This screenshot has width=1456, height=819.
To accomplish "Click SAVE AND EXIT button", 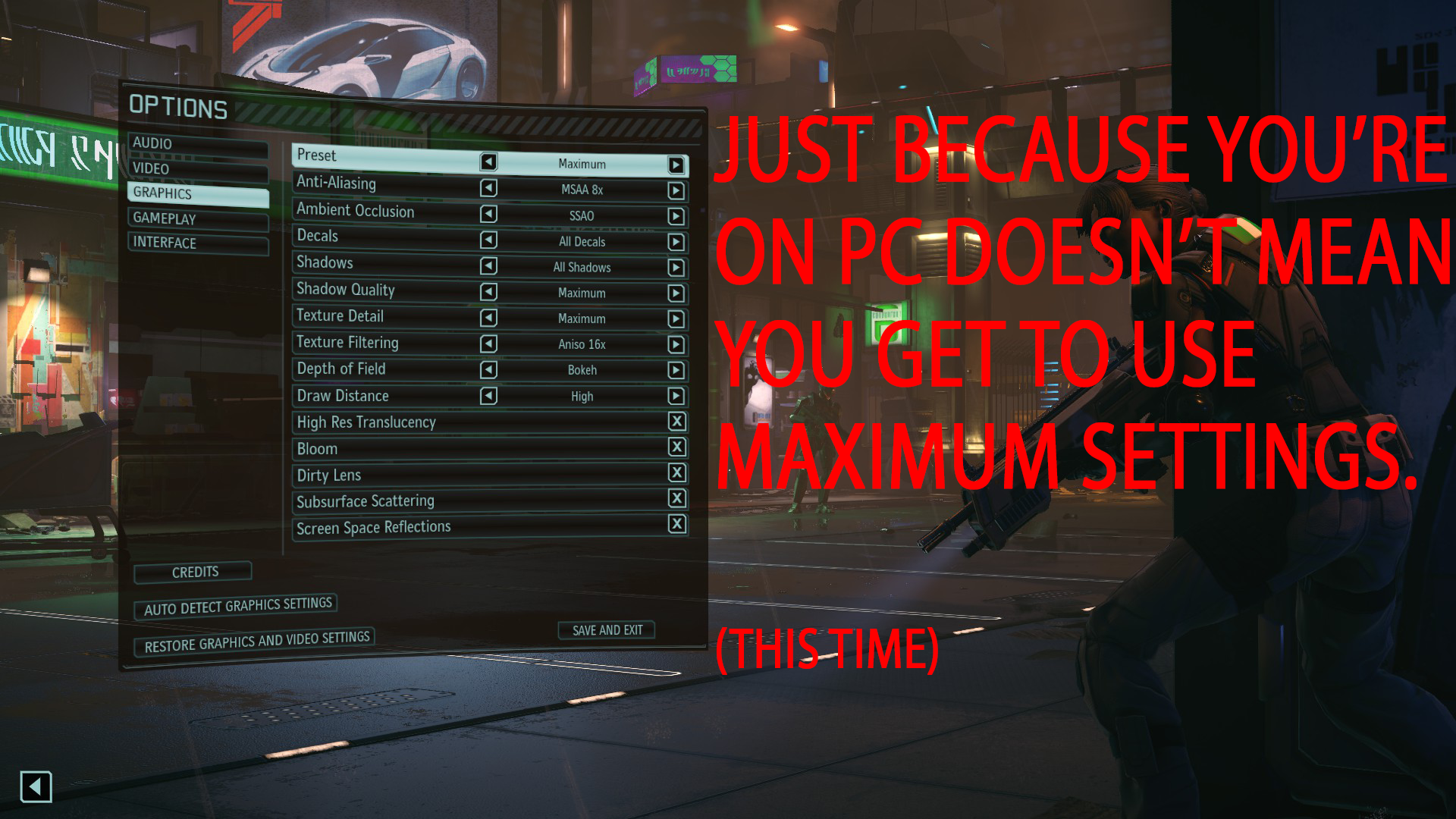I will [607, 629].
